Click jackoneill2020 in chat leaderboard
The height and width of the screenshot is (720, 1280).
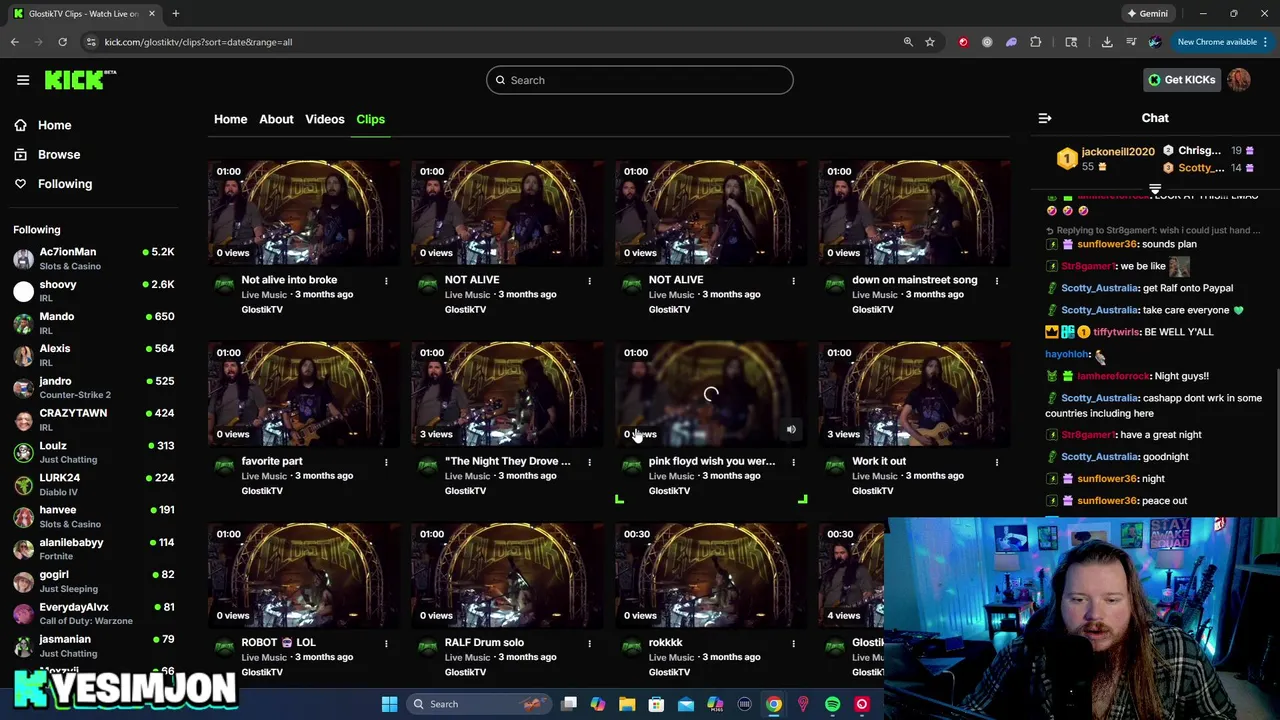point(1118,152)
